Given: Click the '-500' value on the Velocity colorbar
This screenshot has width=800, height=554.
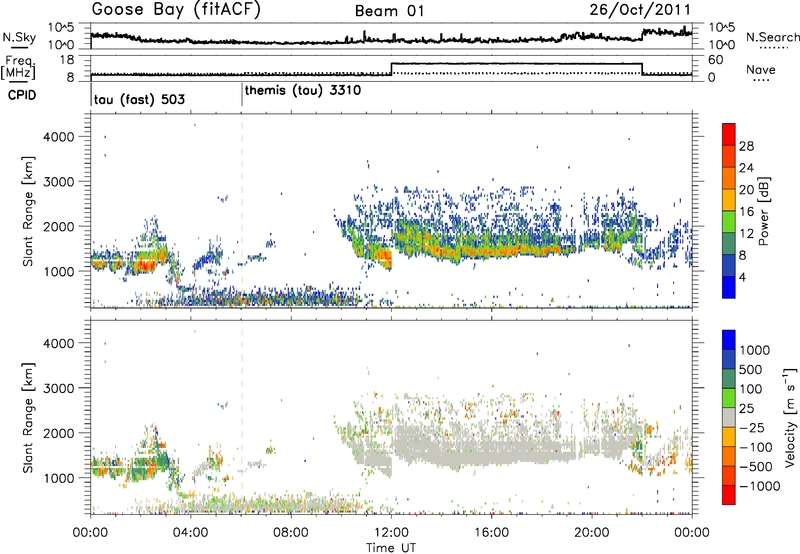Looking at the screenshot, I should pos(756,467).
